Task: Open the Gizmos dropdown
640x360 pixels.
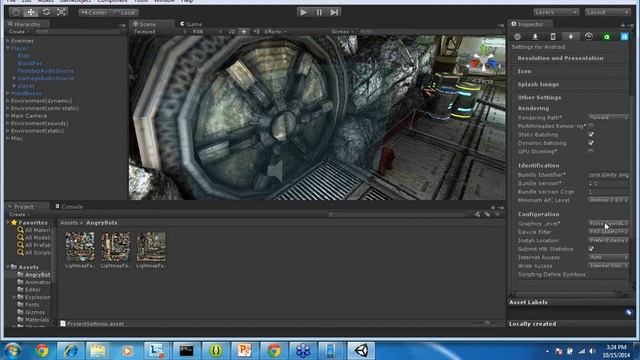Action: point(342,31)
